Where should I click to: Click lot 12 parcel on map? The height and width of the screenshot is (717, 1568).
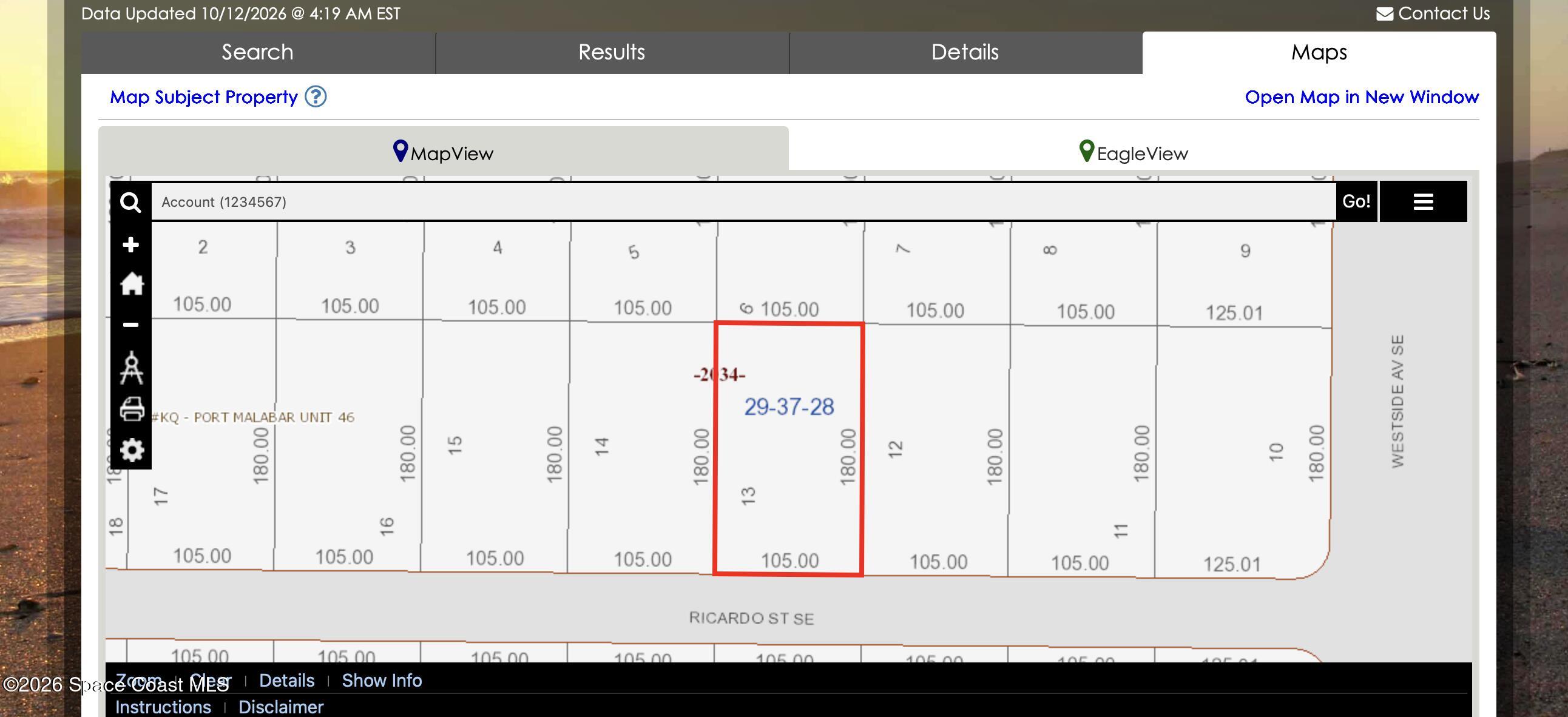tap(936, 449)
